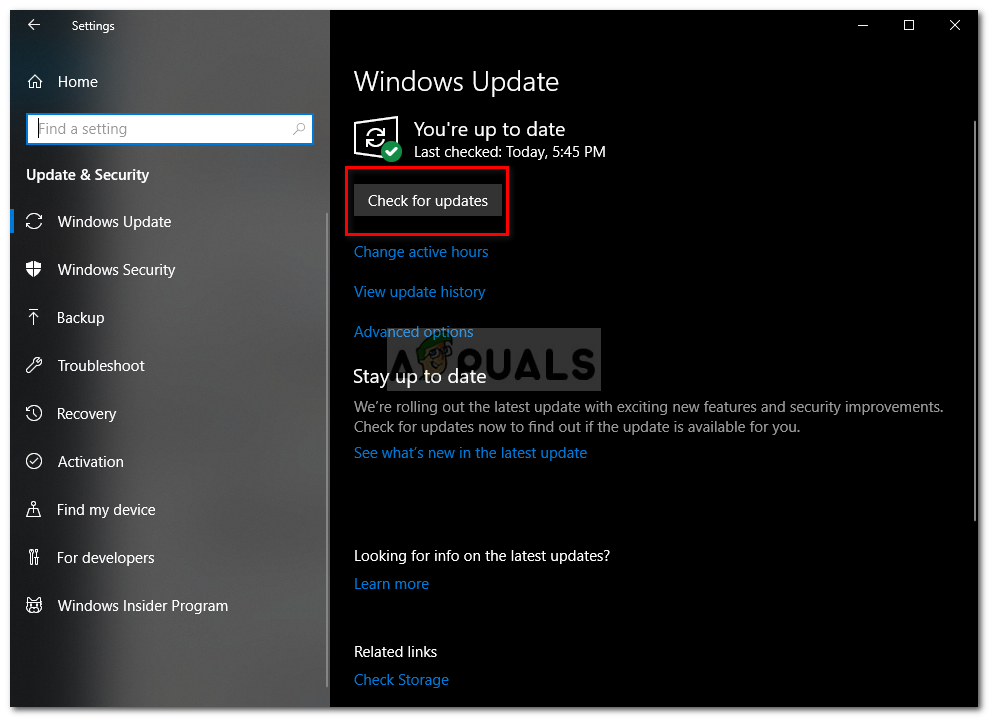
Task: Click the Recovery clock icon
Action: 34,413
